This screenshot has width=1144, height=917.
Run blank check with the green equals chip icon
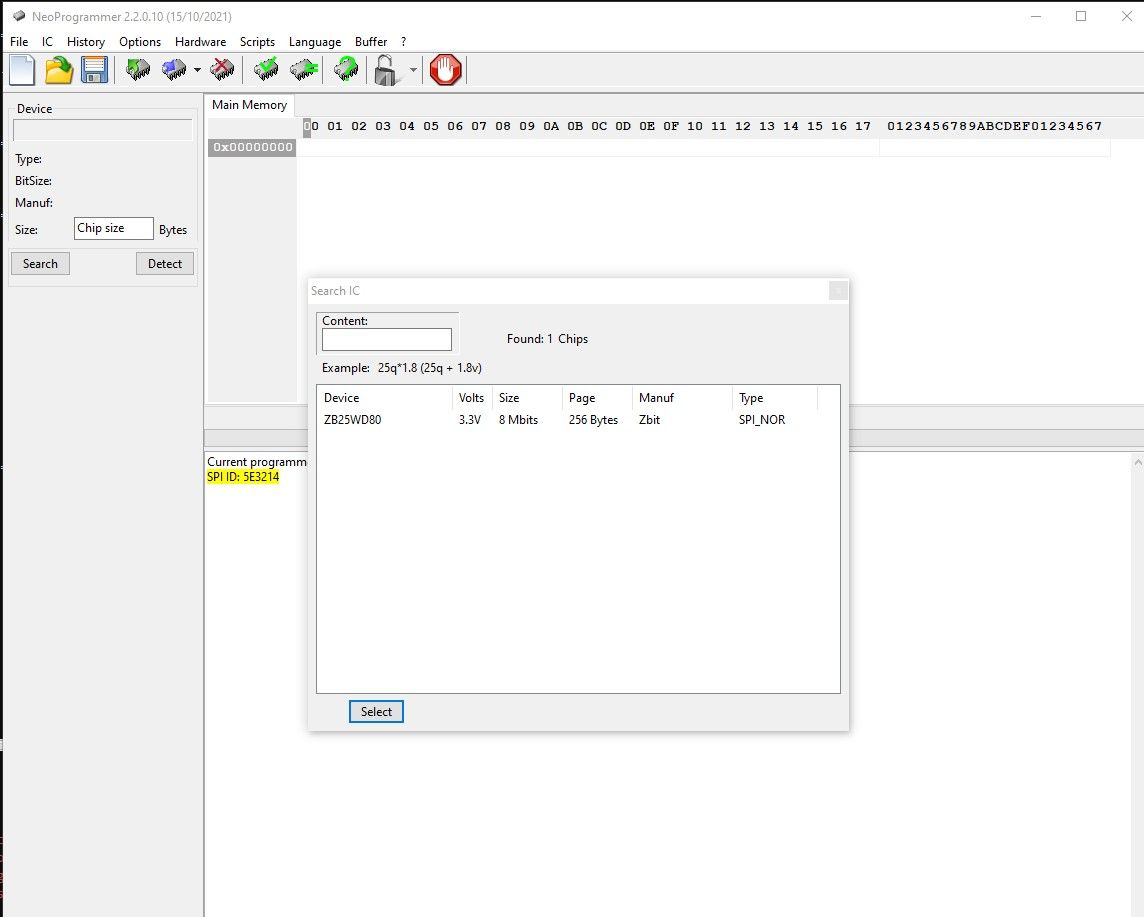point(304,70)
